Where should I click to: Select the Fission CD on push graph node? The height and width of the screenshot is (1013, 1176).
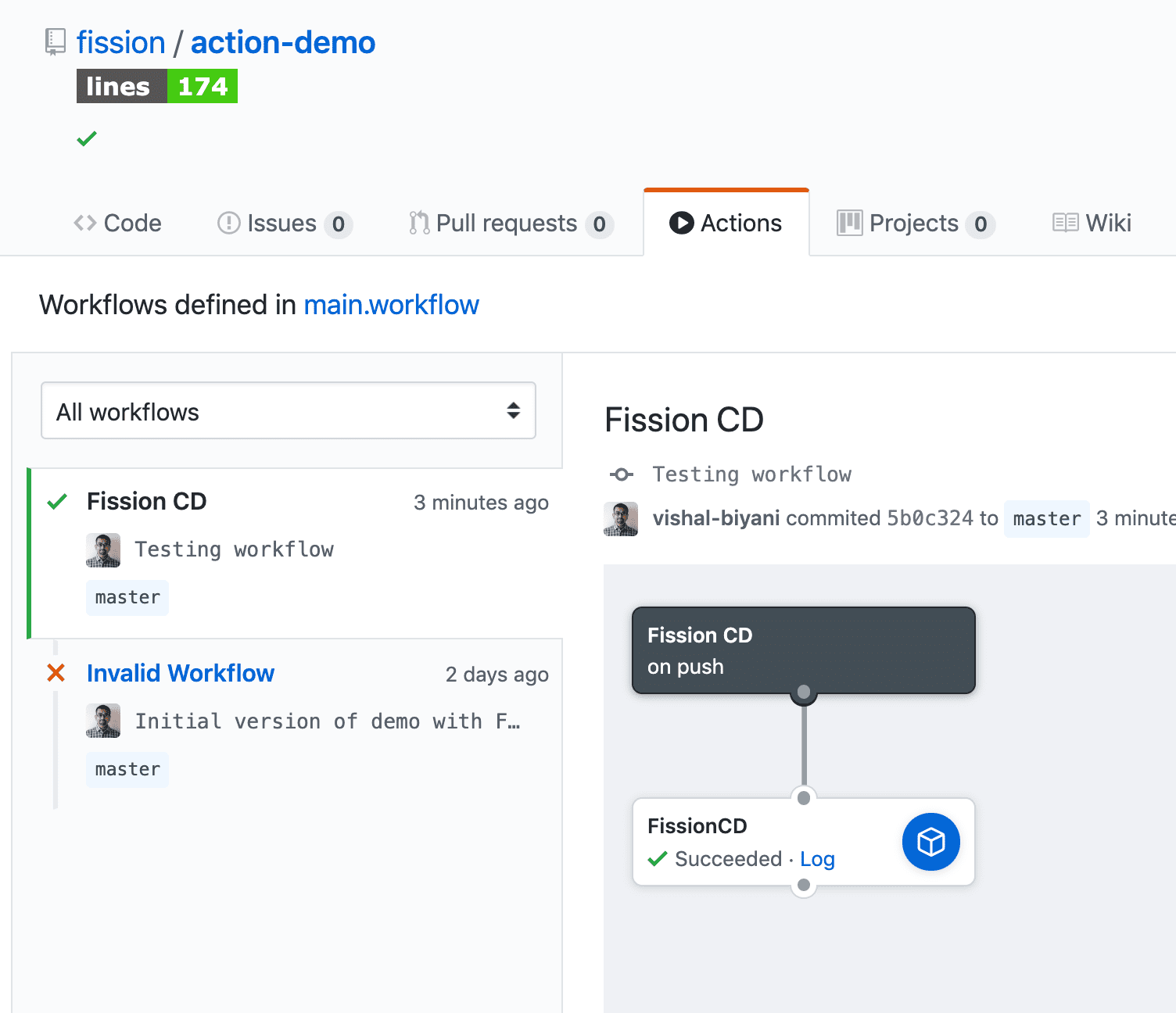[x=804, y=650]
